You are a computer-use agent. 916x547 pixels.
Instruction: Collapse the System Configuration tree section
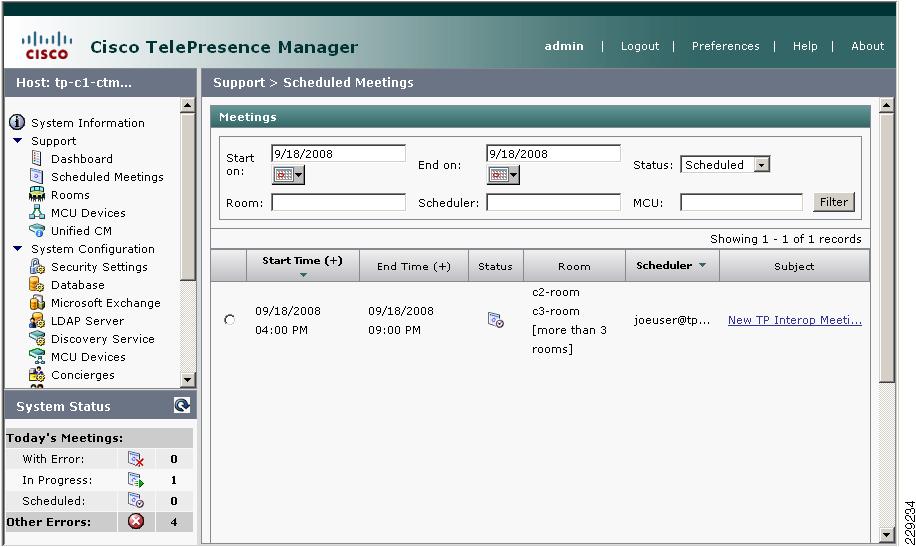click(18, 248)
